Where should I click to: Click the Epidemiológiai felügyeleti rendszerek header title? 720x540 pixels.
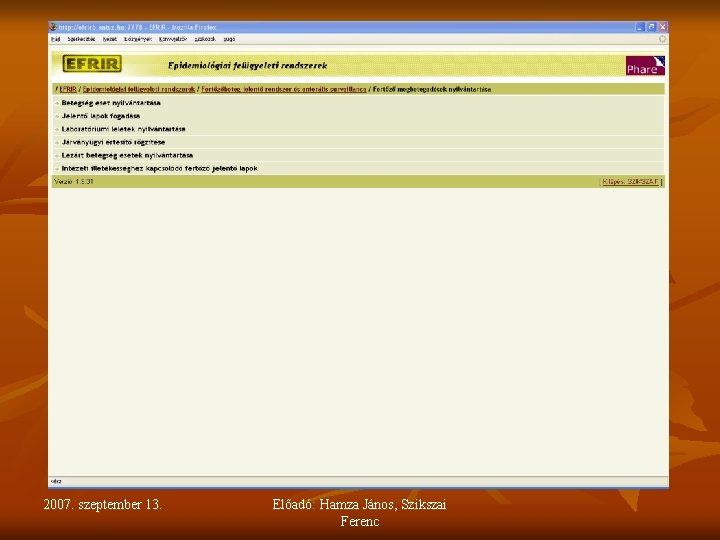[x=248, y=66]
